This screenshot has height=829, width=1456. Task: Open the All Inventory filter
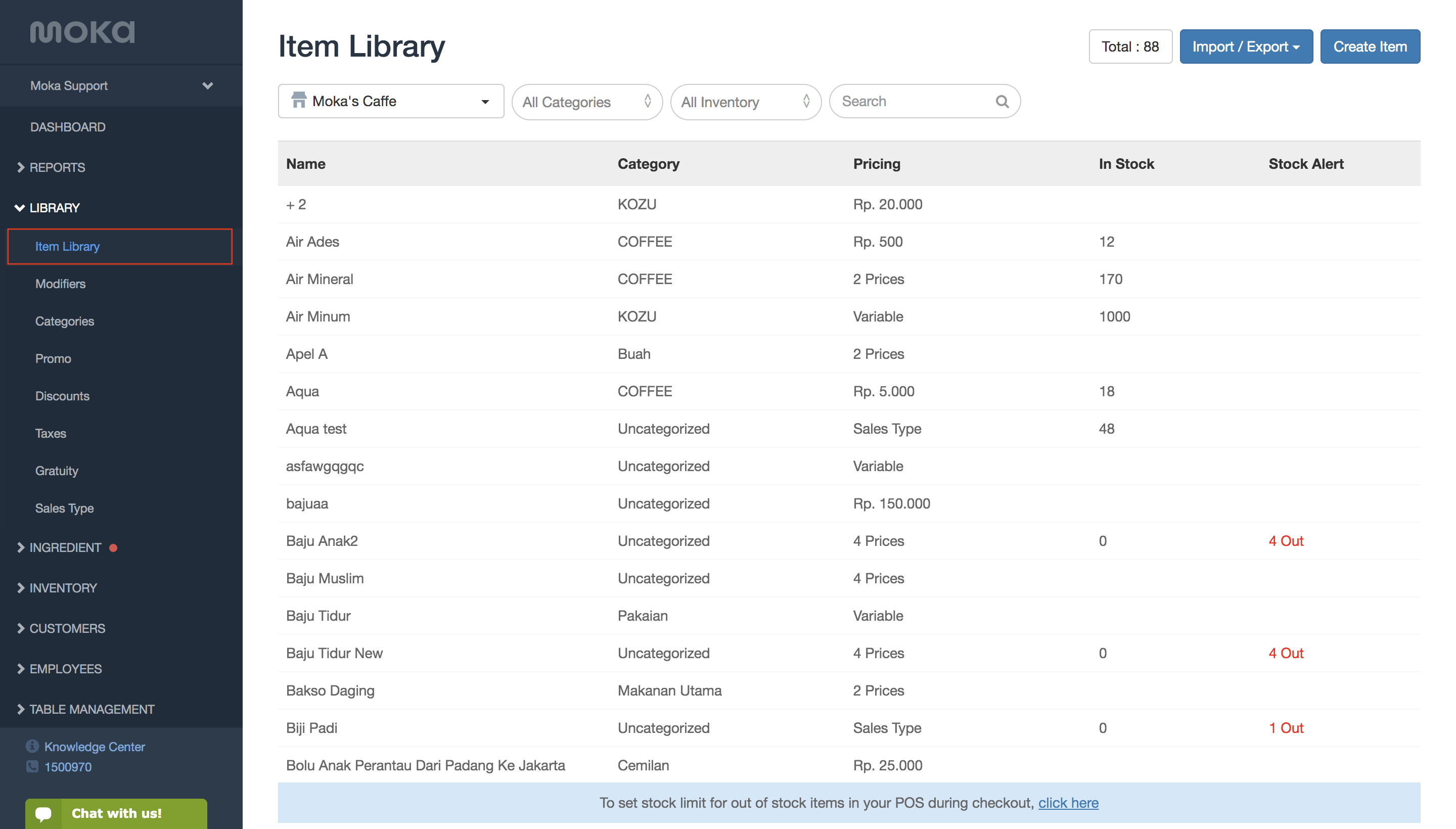click(746, 102)
